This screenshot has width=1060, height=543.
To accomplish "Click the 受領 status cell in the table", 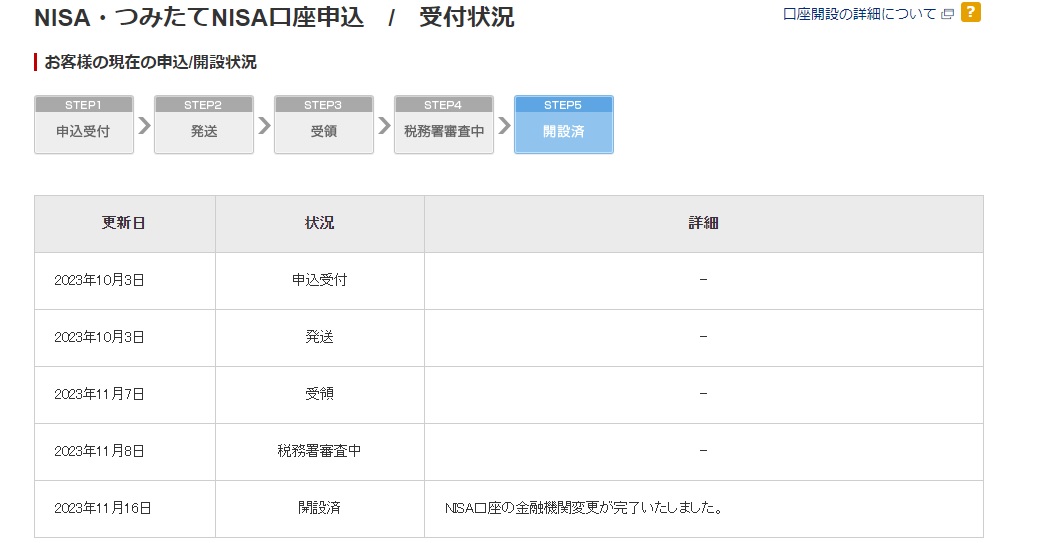I will [320, 394].
